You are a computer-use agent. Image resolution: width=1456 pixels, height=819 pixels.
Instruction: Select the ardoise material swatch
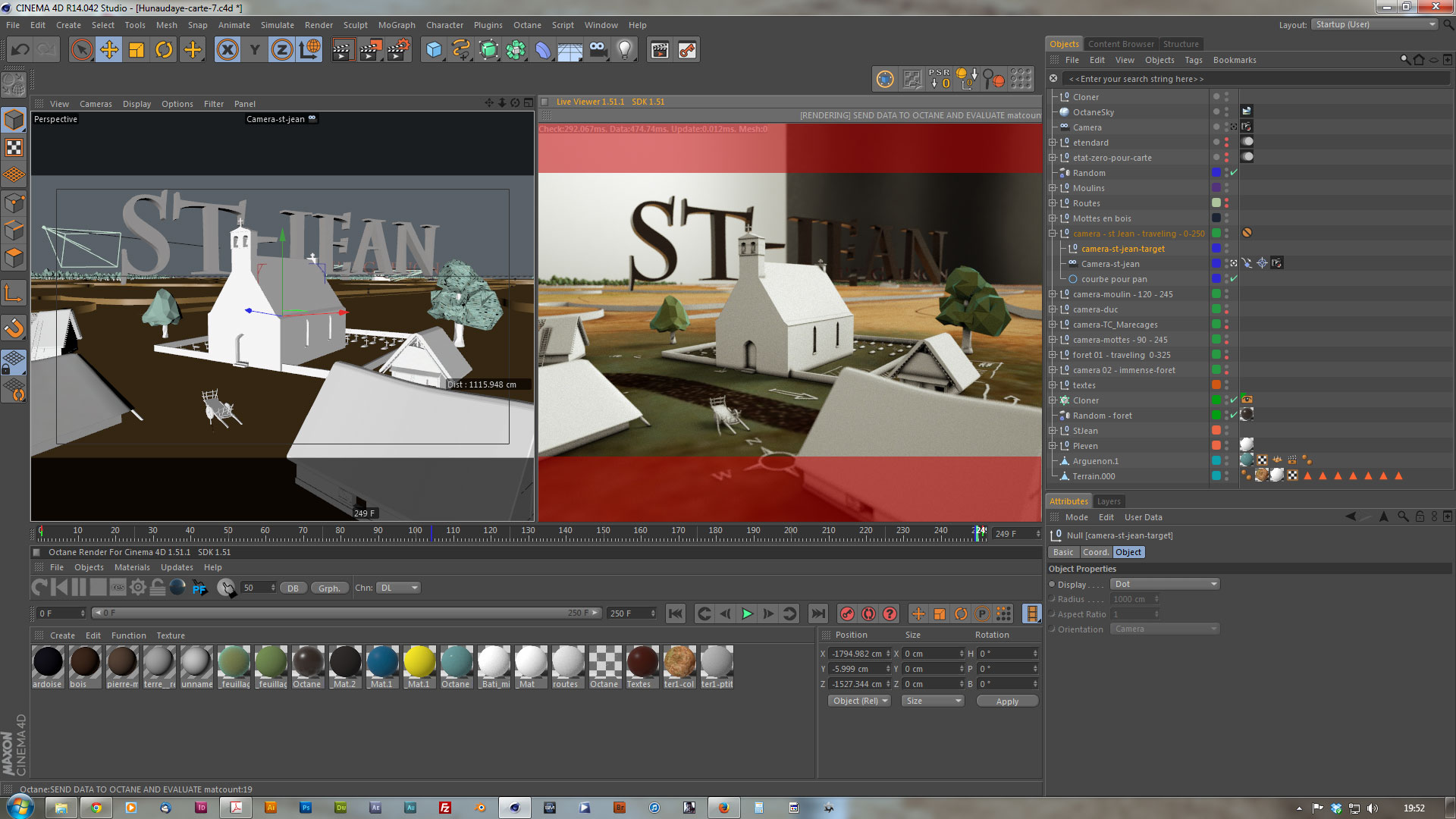click(x=48, y=667)
